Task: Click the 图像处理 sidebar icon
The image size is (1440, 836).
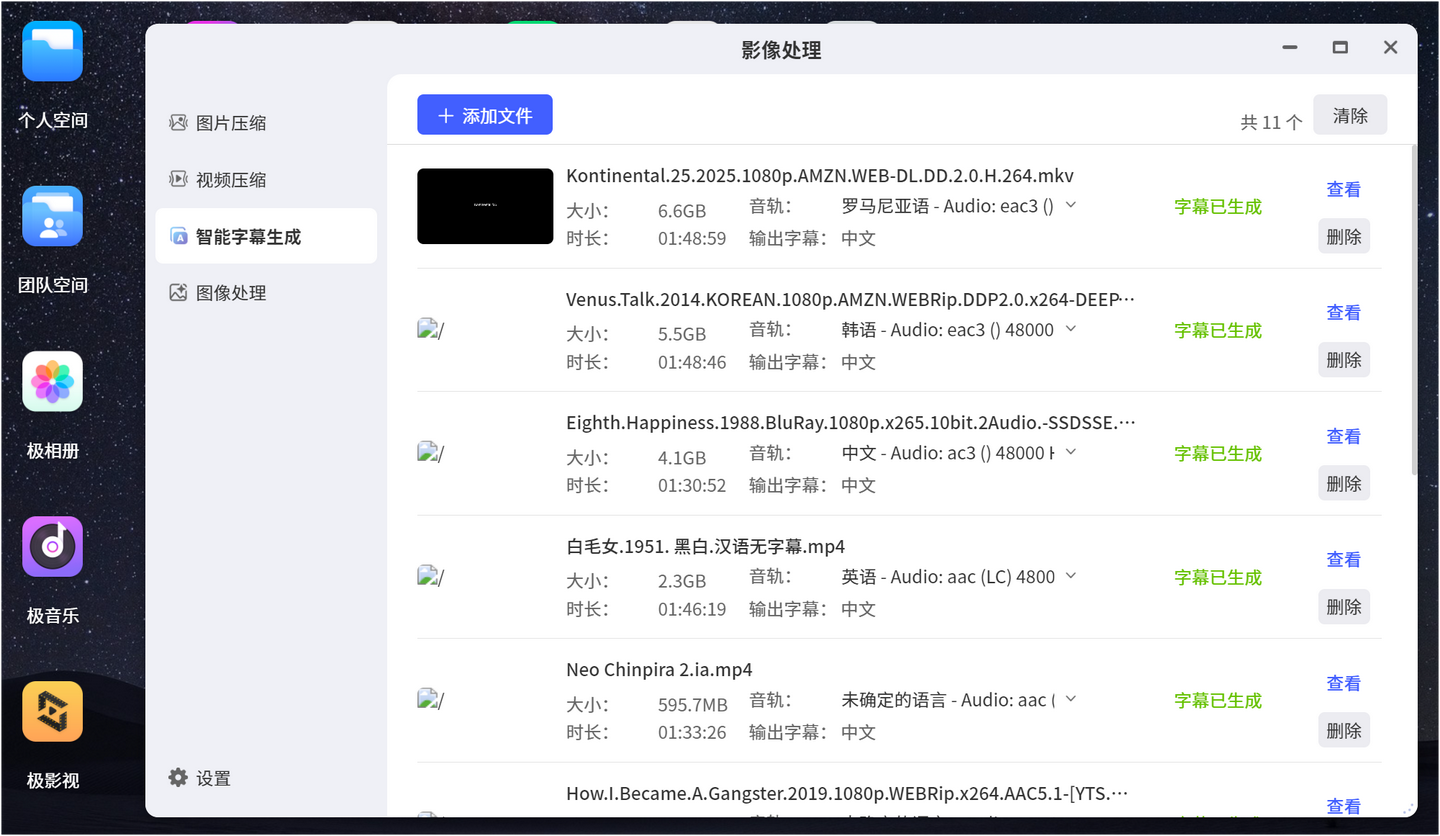Action: click(178, 293)
